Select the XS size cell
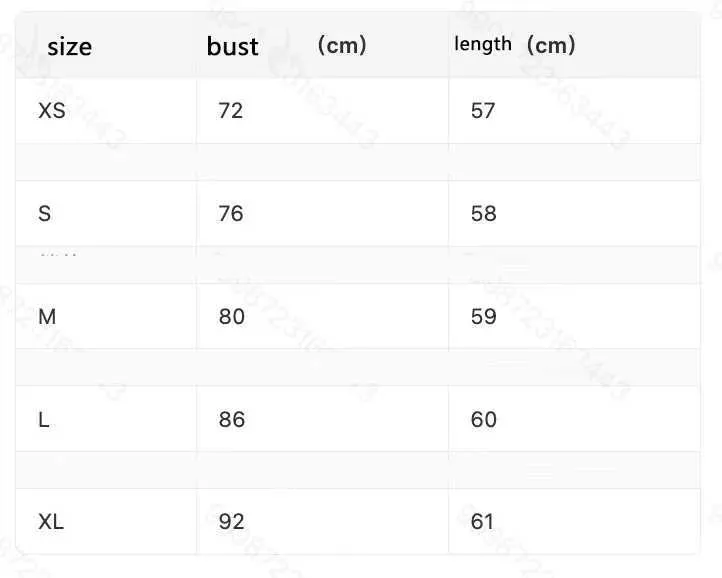The height and width of the screenshot is (578, 722). [52, 111]
